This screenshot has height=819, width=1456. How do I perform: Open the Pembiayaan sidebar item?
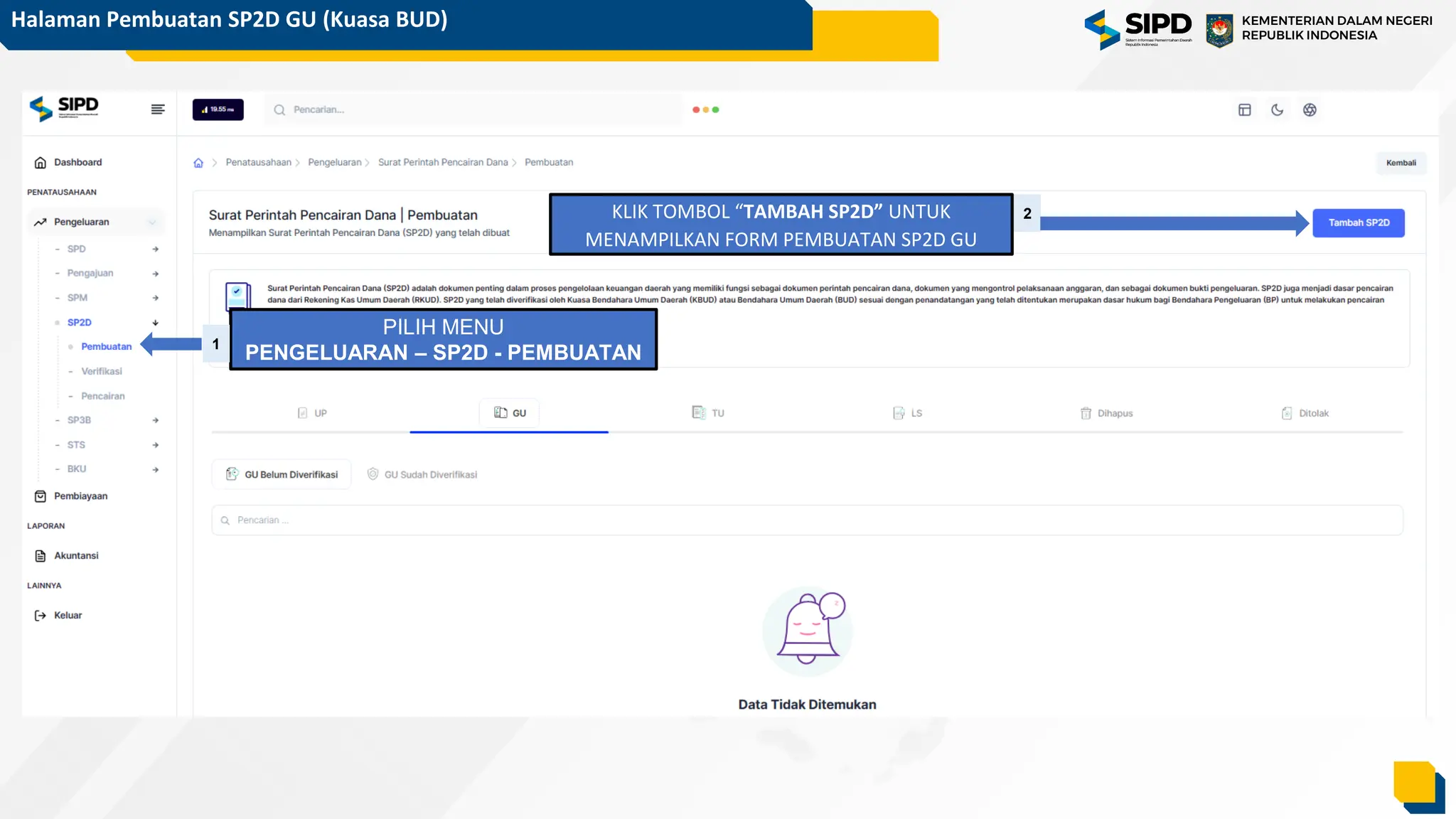pyautogui.click(x=80, y=496)
